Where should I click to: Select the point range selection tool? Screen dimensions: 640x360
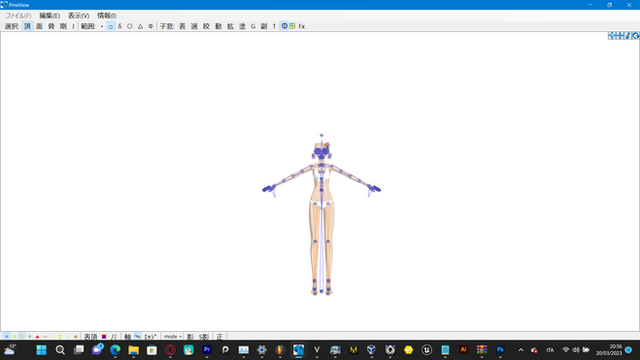pyautogui.click(x=102, y=26)
